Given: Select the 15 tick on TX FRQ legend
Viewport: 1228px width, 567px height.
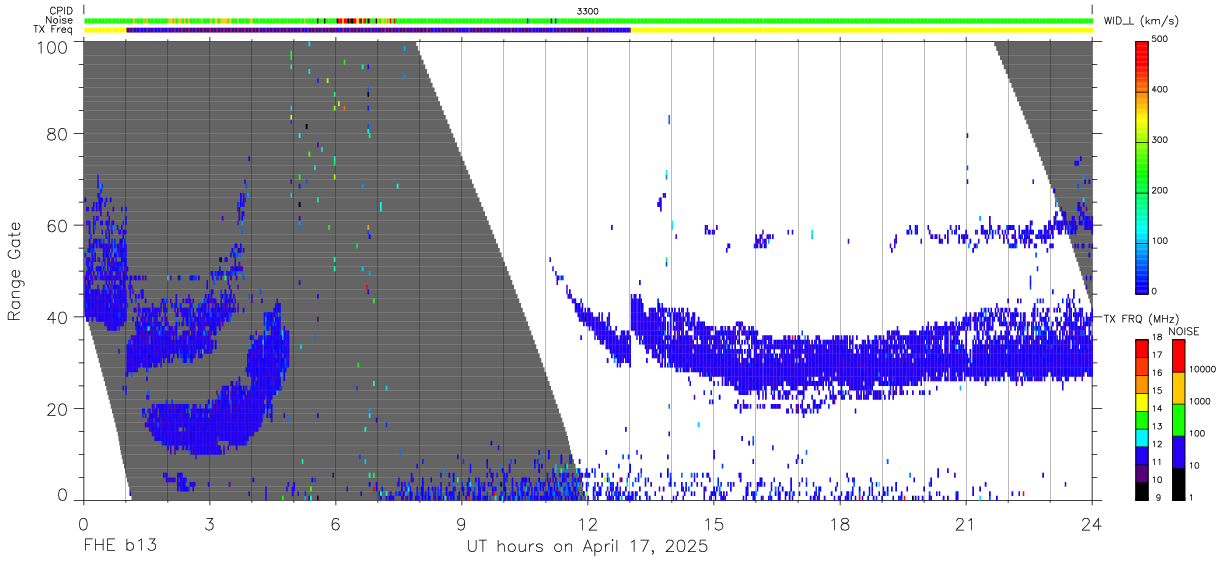Looking at the screenshot, I should tap(1157, 393).
